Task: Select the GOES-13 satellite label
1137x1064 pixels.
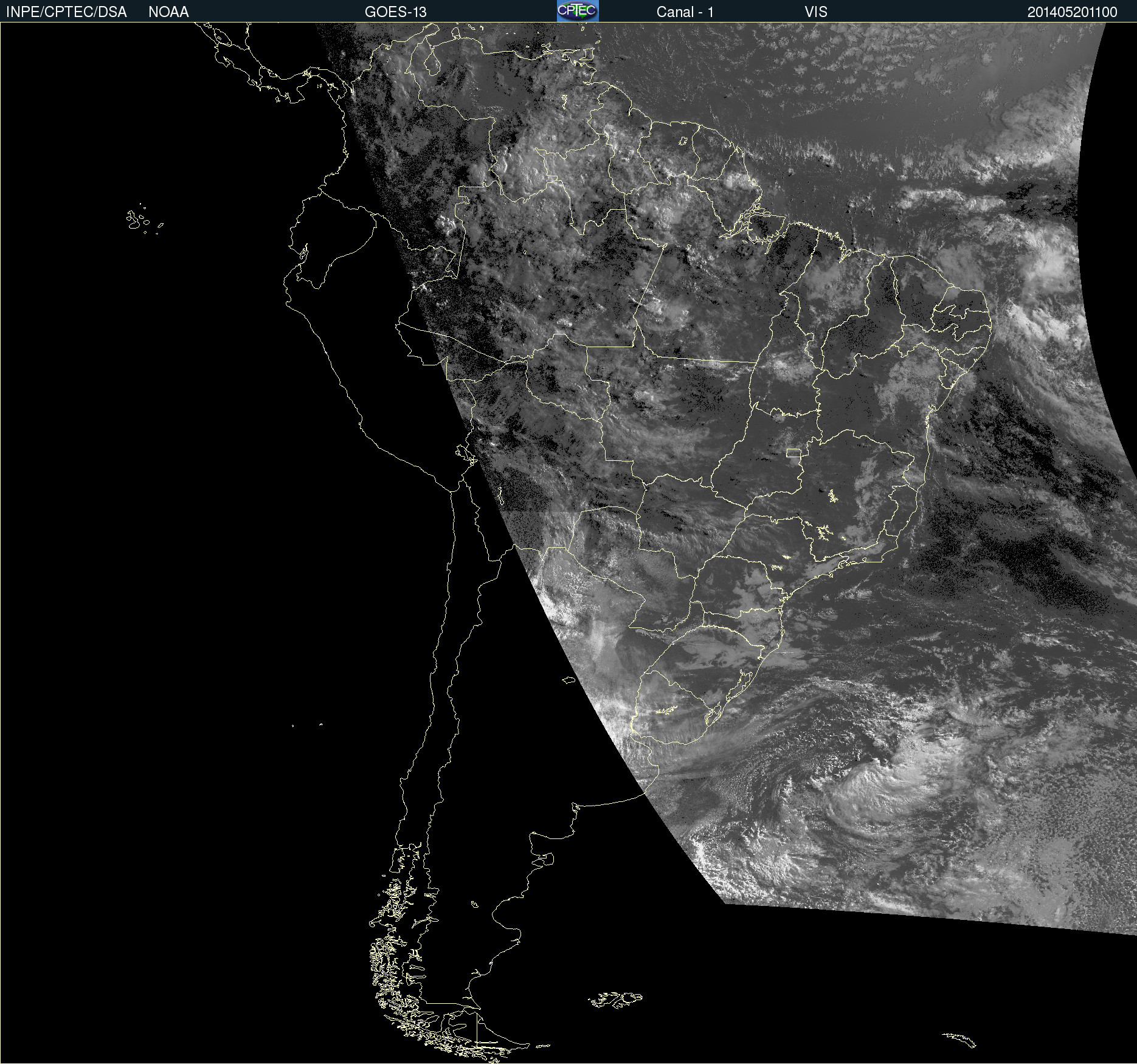Action: click(x=395, y=12)
